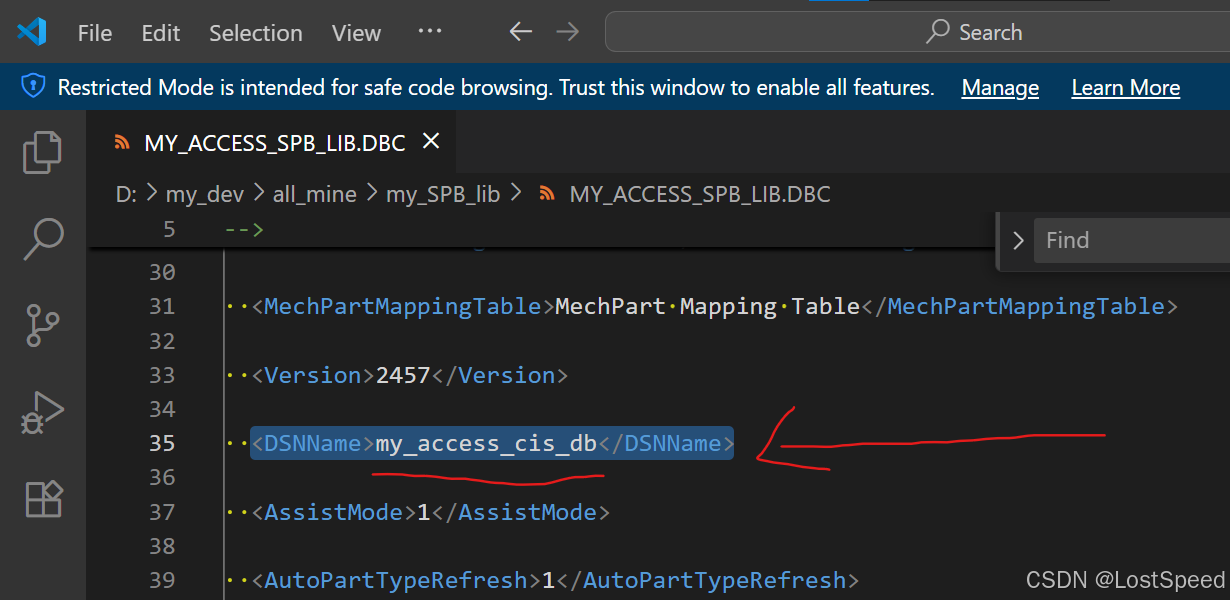Click the top Search command box
This screenshot has height=600, width=1230.
pos(915,32)
